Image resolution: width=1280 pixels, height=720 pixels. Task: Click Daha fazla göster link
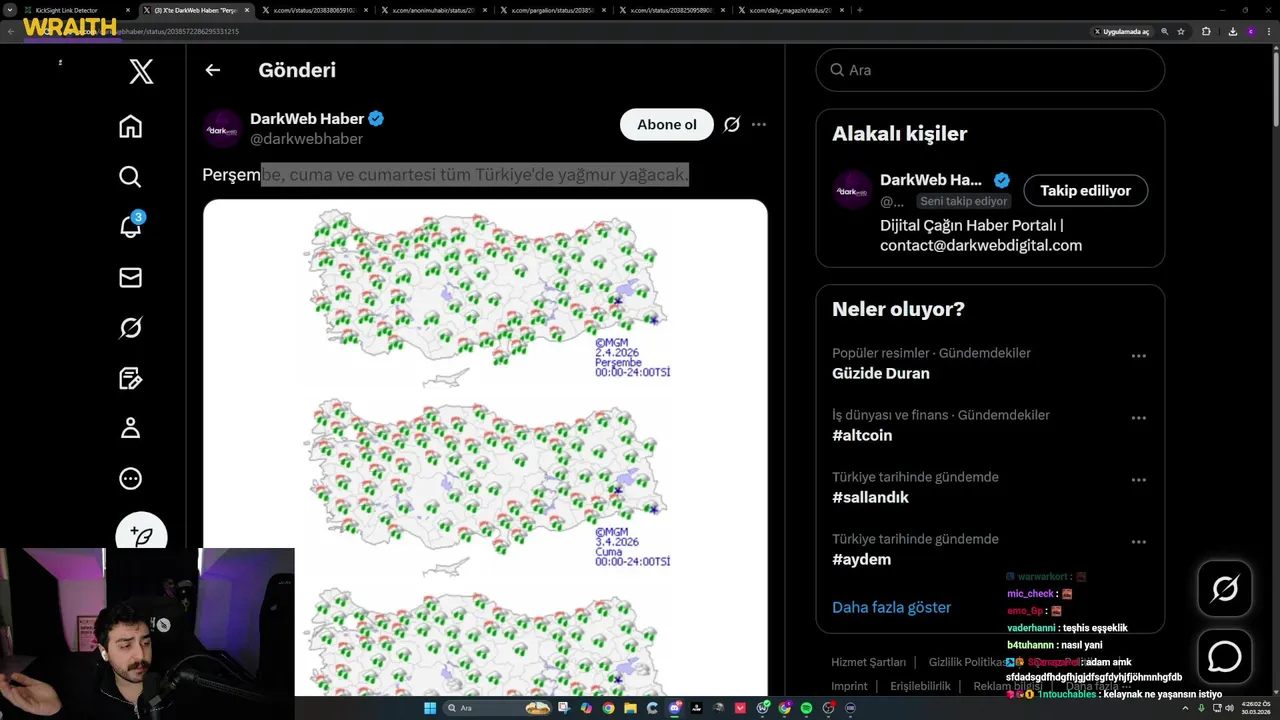tap(891, 607)
